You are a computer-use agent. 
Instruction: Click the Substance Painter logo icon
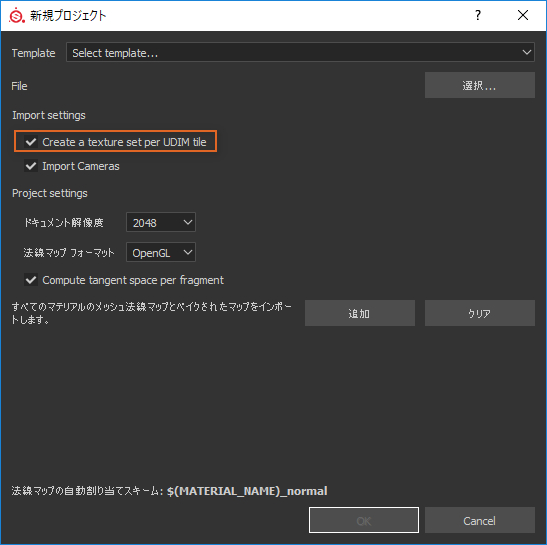pyautogui.click(x=16, y=15)
